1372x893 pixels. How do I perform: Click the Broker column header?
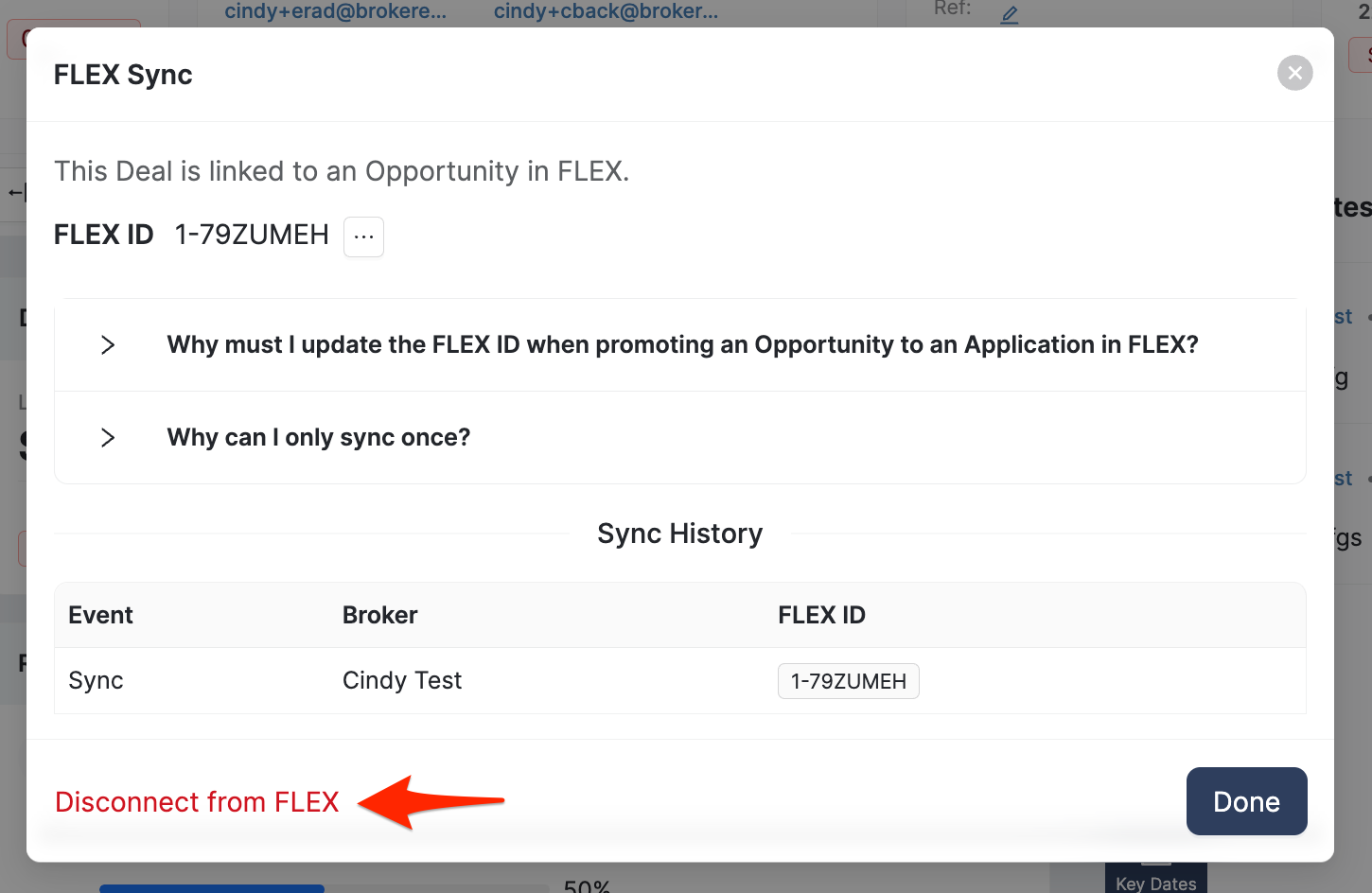[x=379, y=616]
